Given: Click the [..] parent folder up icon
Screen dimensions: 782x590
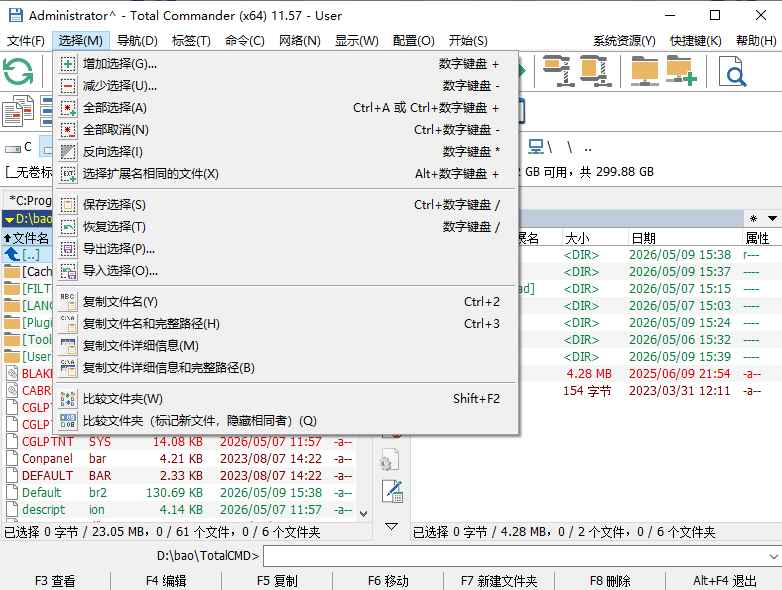Looking at the screenshot, I should [12, 255].
